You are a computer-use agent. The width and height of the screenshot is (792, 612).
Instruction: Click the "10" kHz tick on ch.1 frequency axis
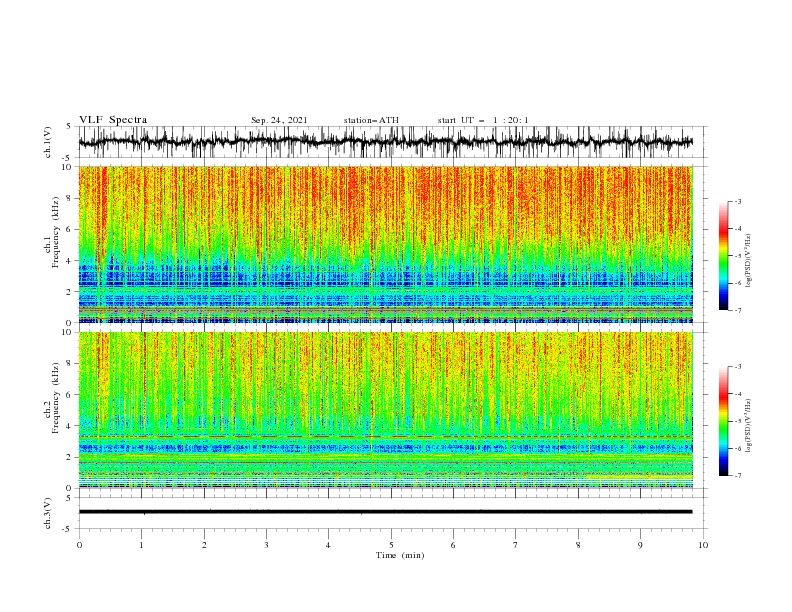pyautogui.click(x=67, y=167)
